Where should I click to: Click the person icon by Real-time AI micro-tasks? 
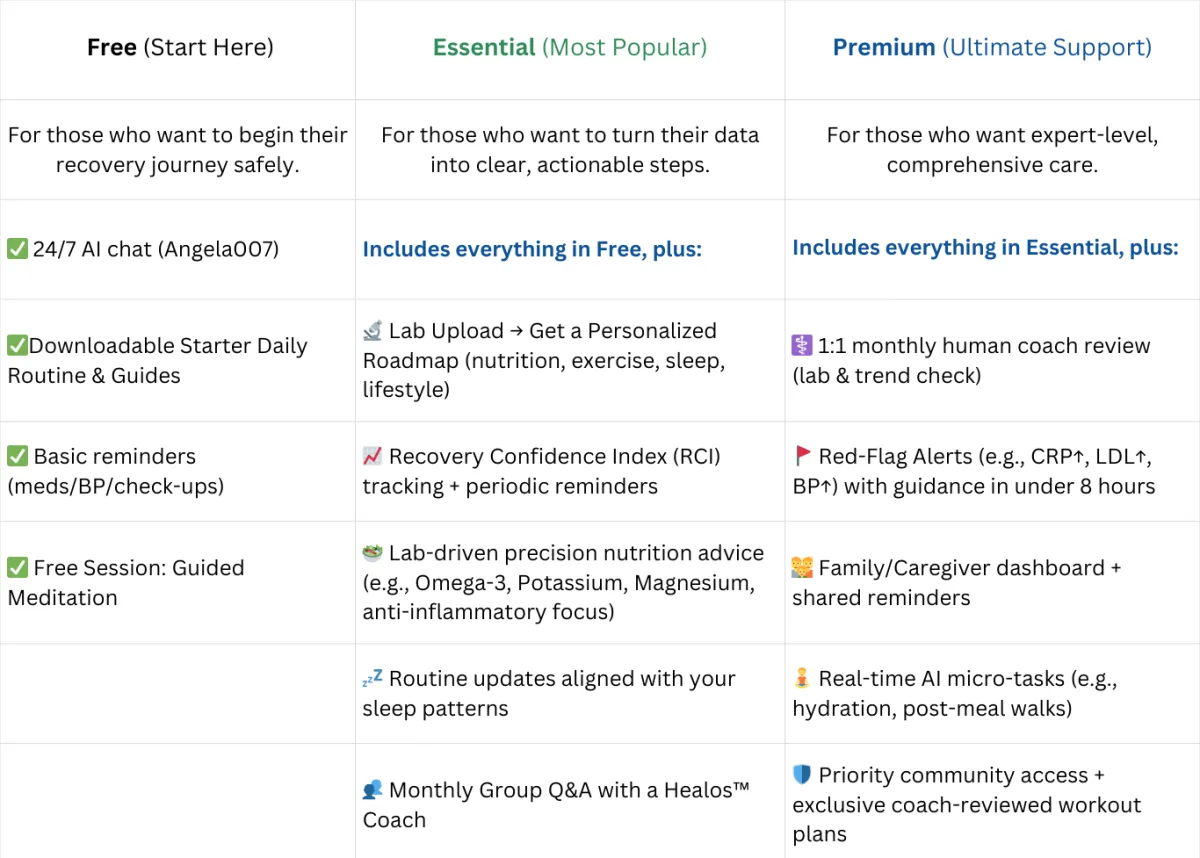point(802,679)
